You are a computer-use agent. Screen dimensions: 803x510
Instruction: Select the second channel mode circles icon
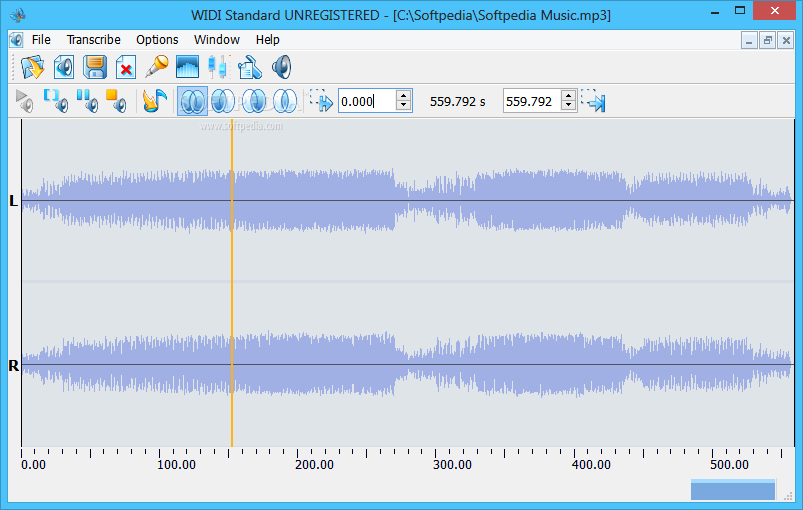(x=223, y=101)
